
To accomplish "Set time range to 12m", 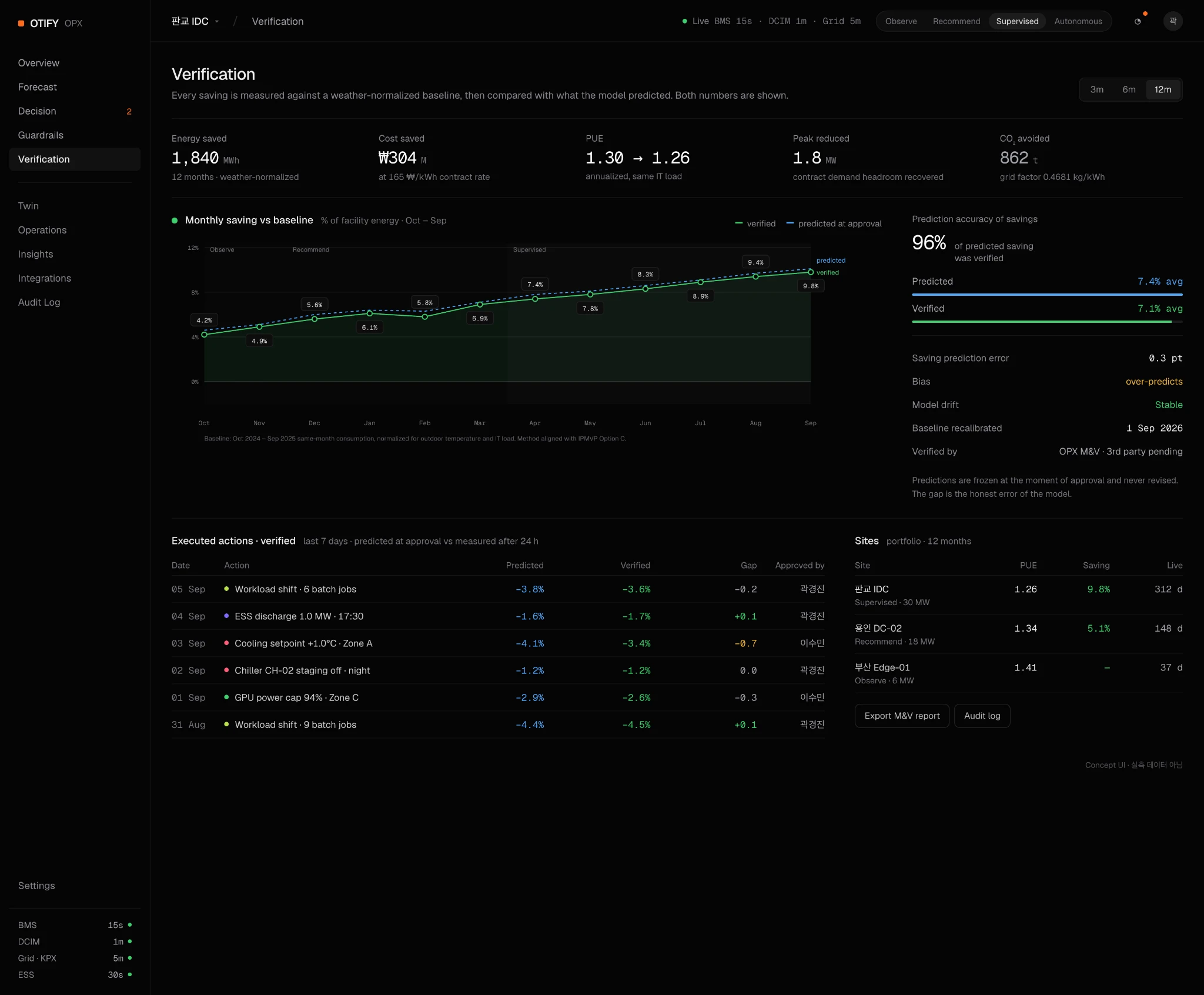I will (x=1163, y=89).
